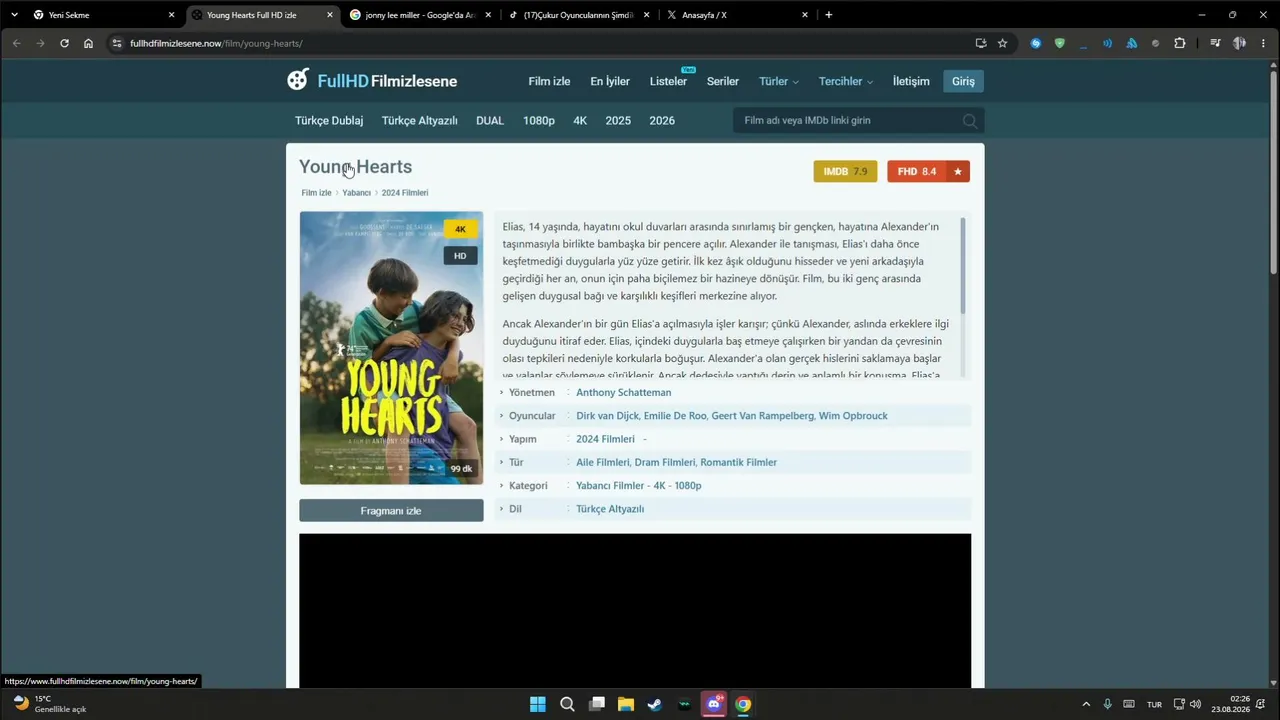Viewport: 1280px width, 720px height.
Task: Show hidden system tray icons
Action: point(1086,704)
